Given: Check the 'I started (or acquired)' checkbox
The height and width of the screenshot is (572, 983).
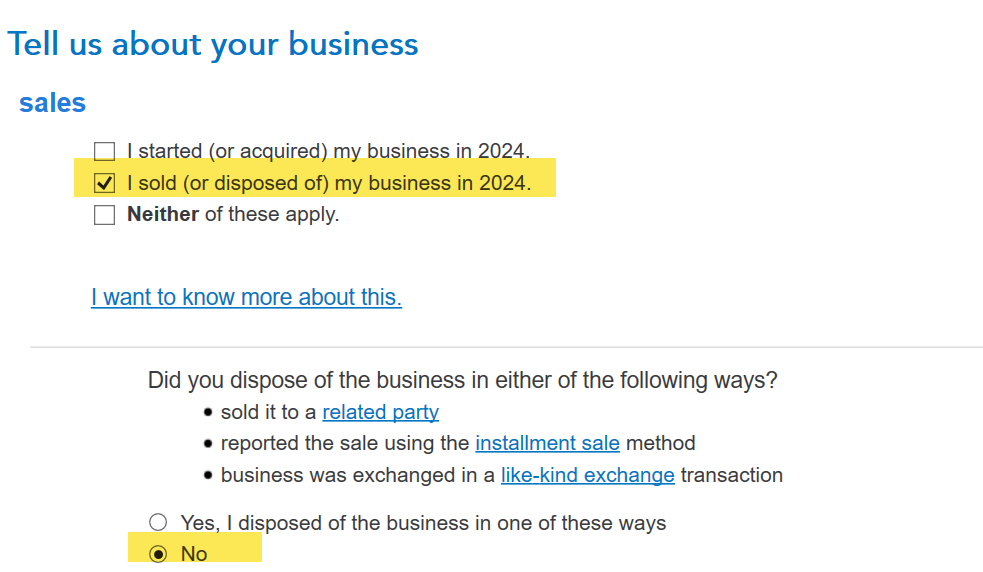Looking at the screenshot, I should (x=104, y=152).
